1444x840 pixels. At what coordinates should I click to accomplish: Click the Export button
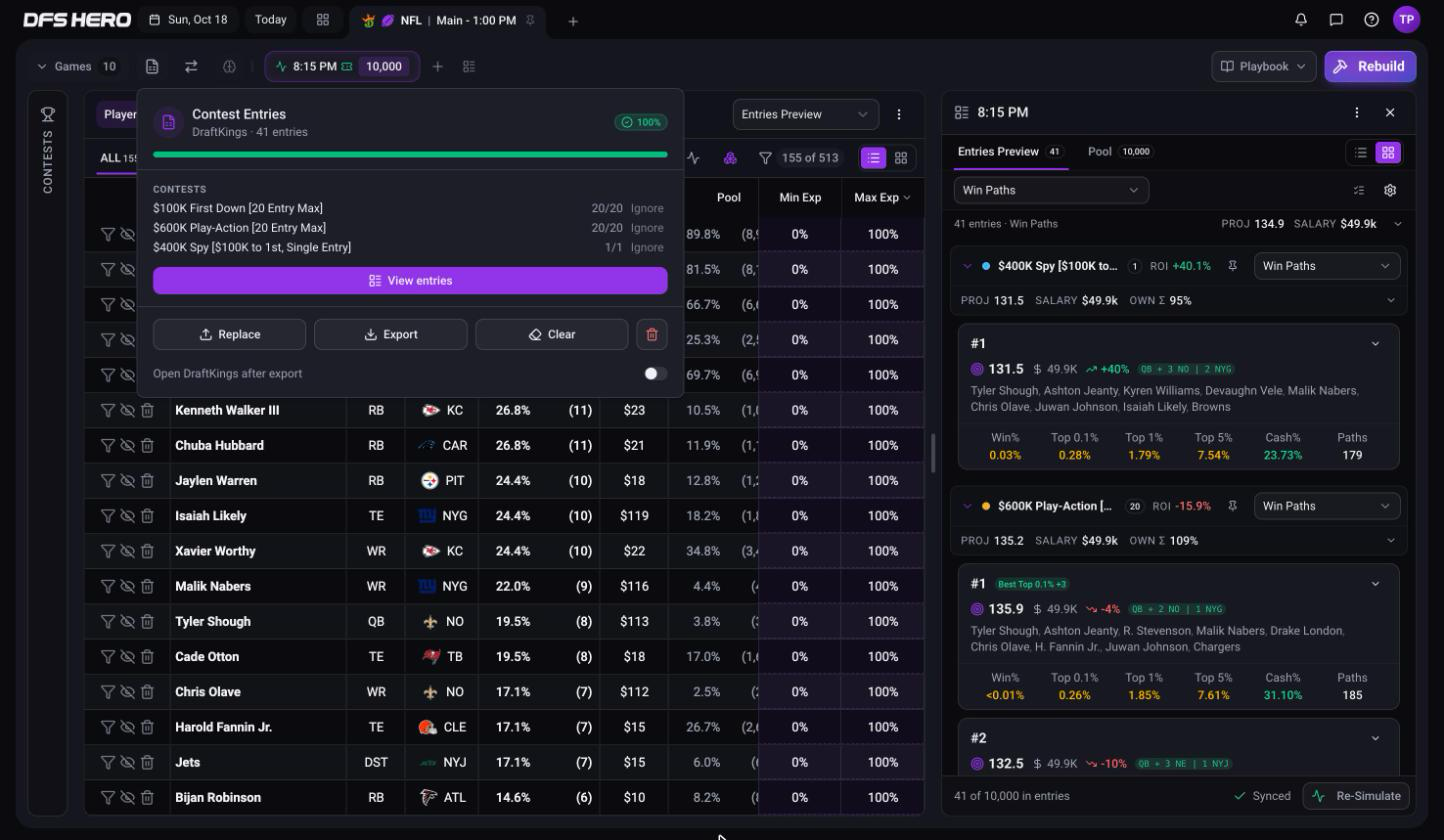click(391, 334)
